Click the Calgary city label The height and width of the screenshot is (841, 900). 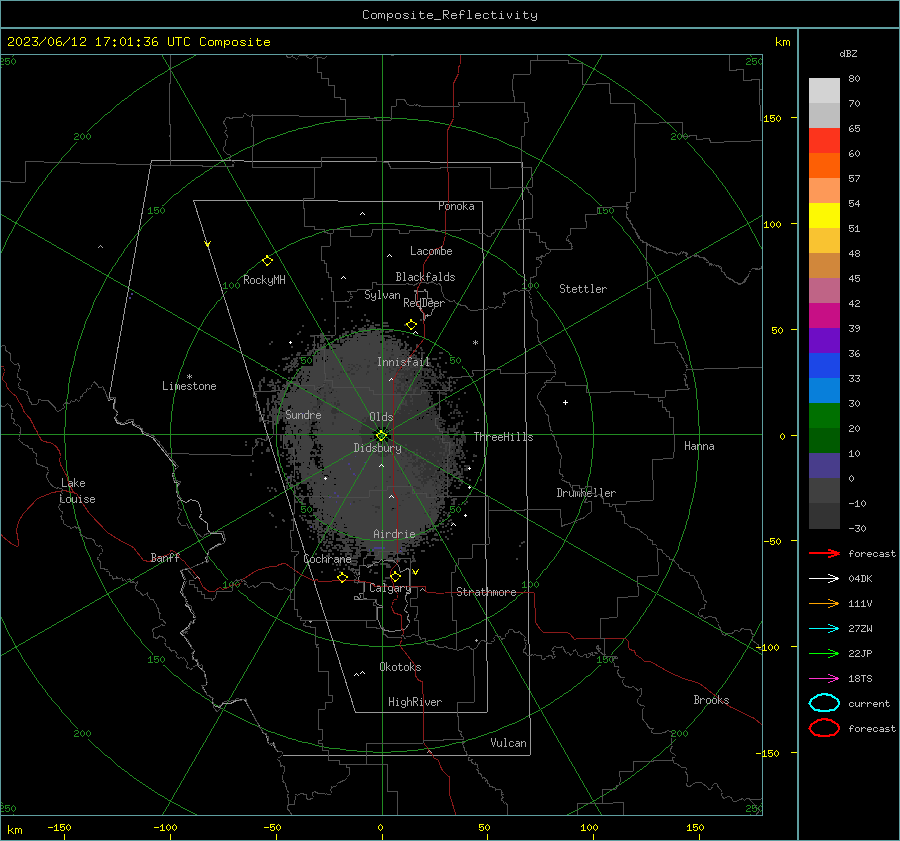click(390, 588)
